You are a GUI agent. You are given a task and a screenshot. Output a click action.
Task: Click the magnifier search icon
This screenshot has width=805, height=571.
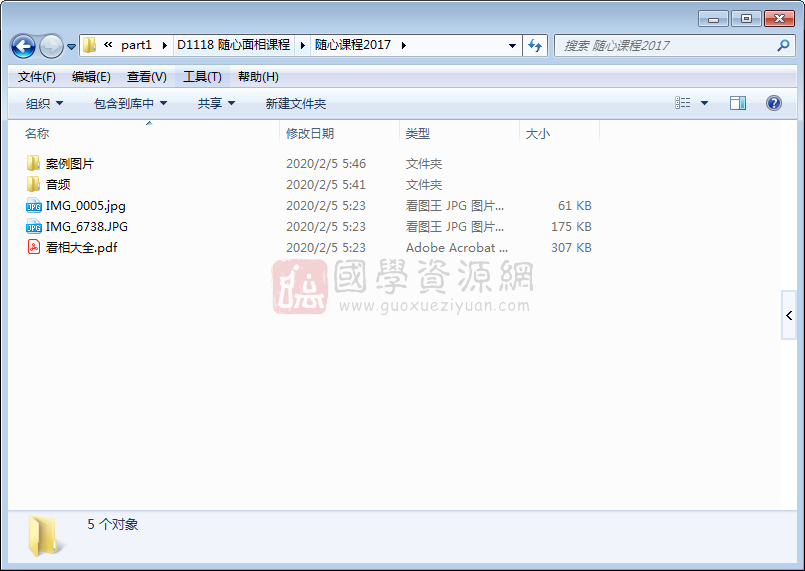click(x=783, y=46)
